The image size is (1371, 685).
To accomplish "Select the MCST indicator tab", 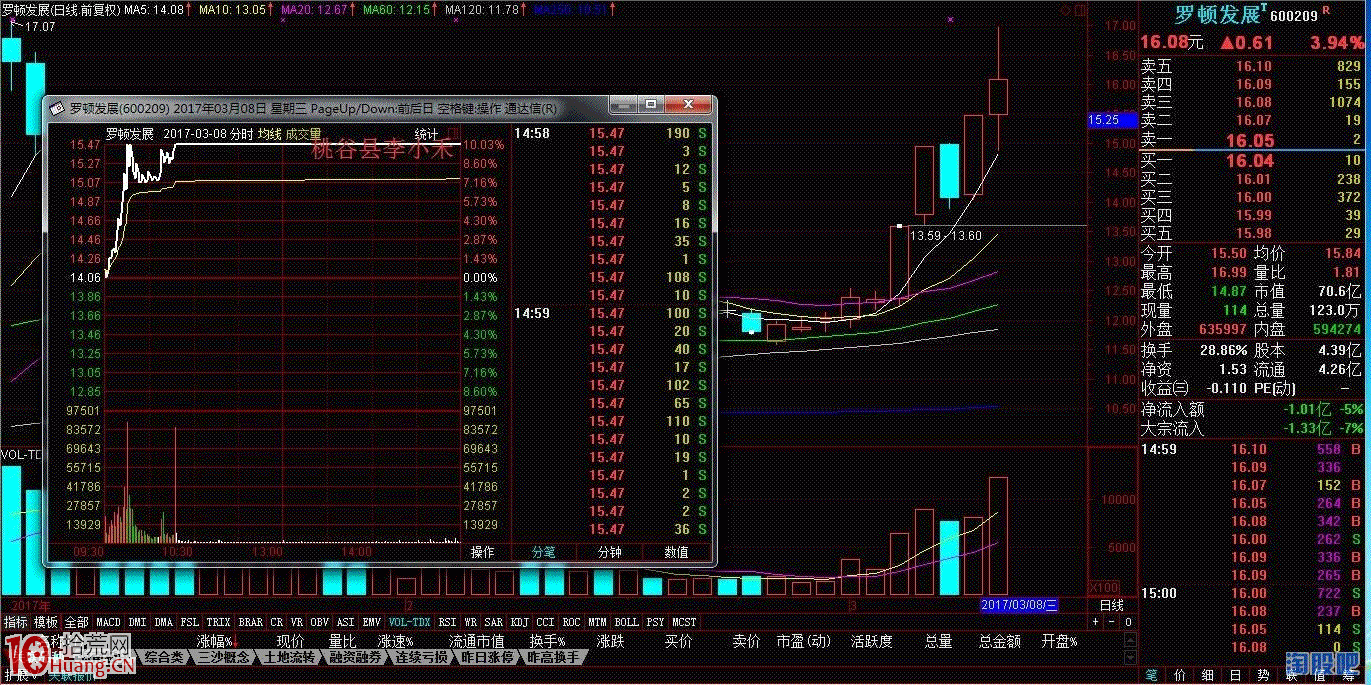I will 683,621.
